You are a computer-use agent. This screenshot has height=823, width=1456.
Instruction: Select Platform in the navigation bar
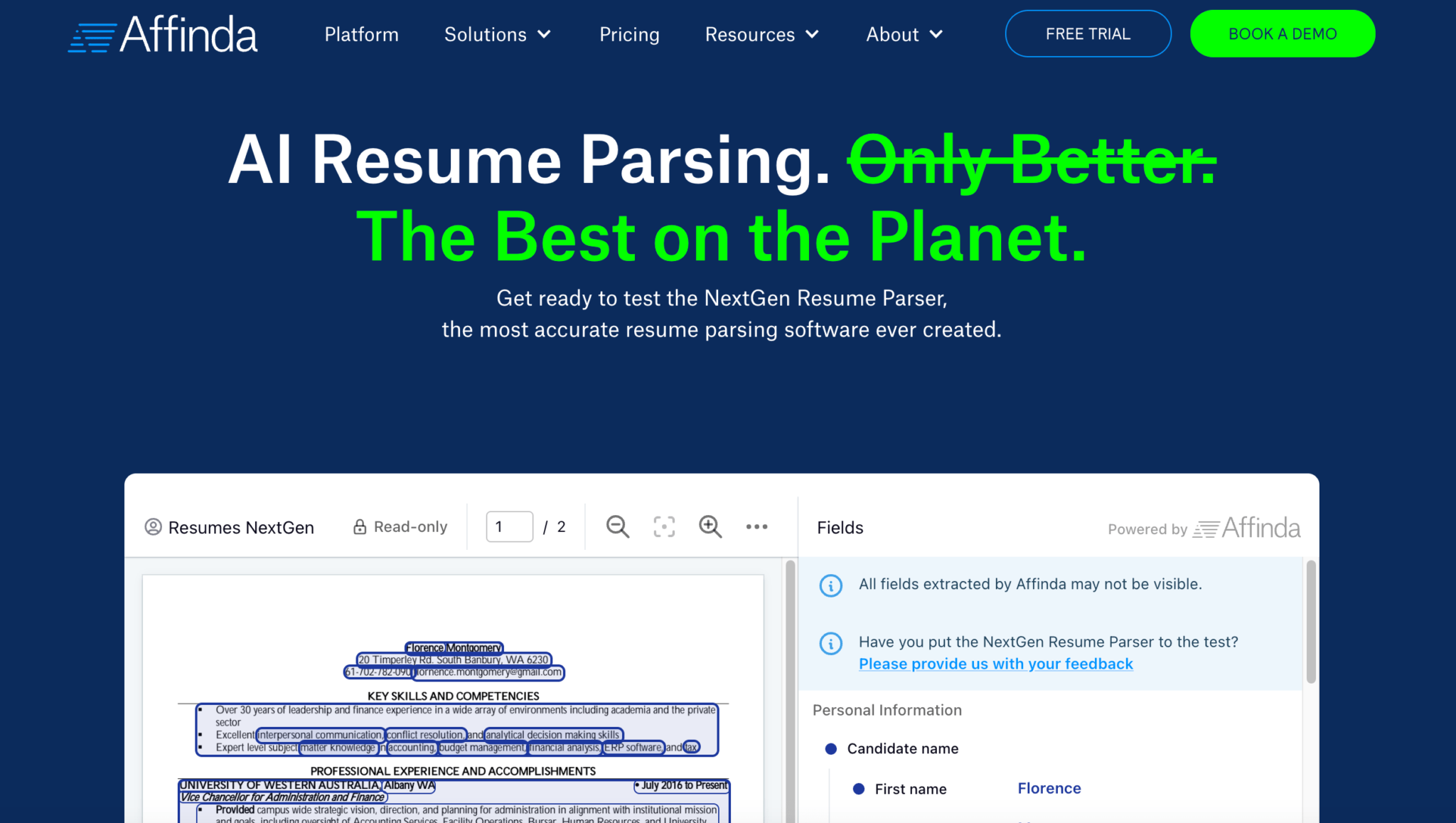(x=361, y=34)
